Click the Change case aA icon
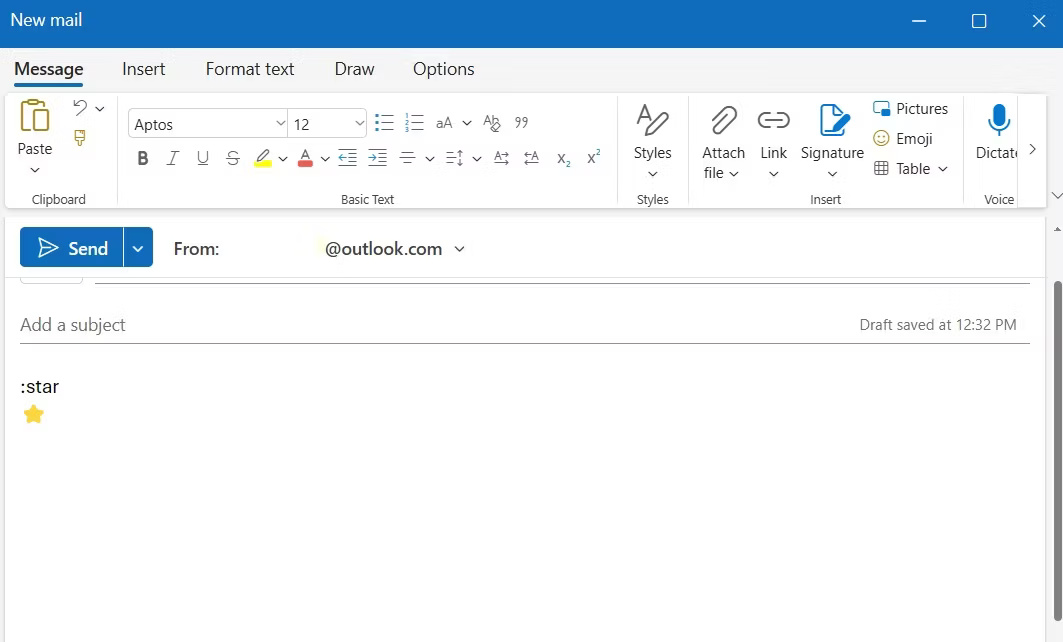Image resolution: width=1063 pixels, height=642 pixels. tap(444, 123)
